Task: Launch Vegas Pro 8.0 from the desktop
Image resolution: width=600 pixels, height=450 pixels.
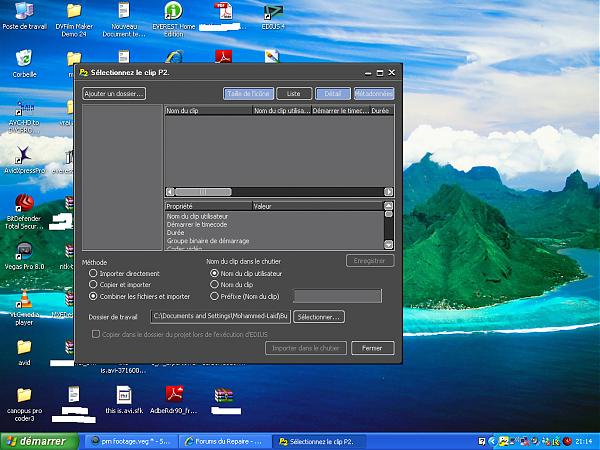Action: coord(24,256)
